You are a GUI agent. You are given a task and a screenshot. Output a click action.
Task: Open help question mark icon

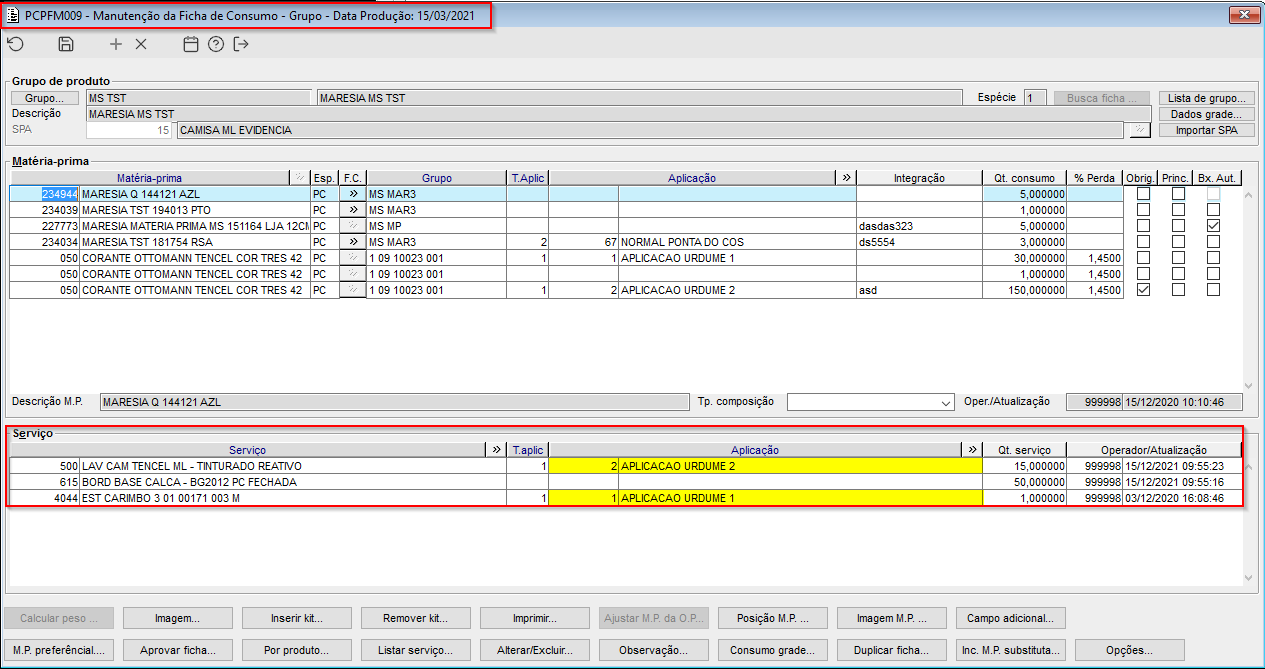216,44
